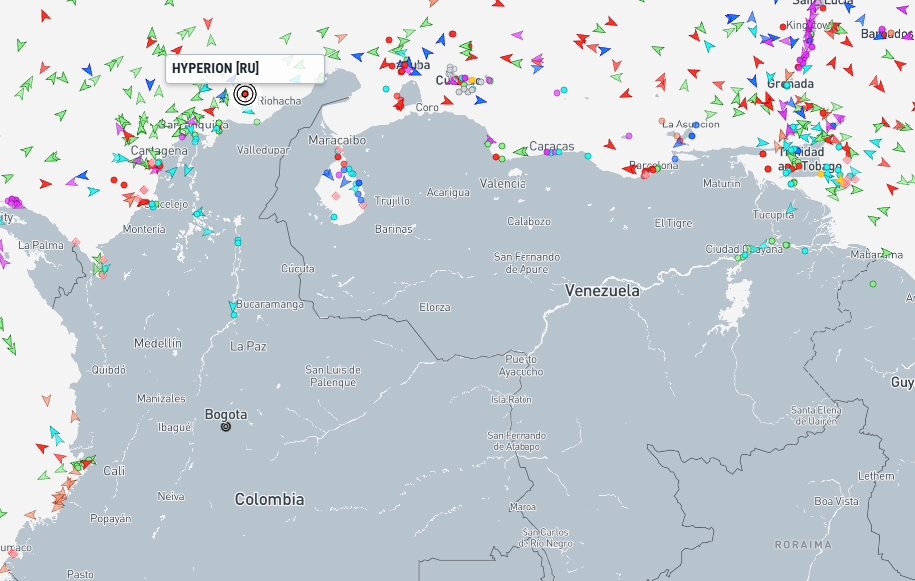Select the cyan dots on river east of Montería
Screen dimensions: 915x581
(238, 241)
